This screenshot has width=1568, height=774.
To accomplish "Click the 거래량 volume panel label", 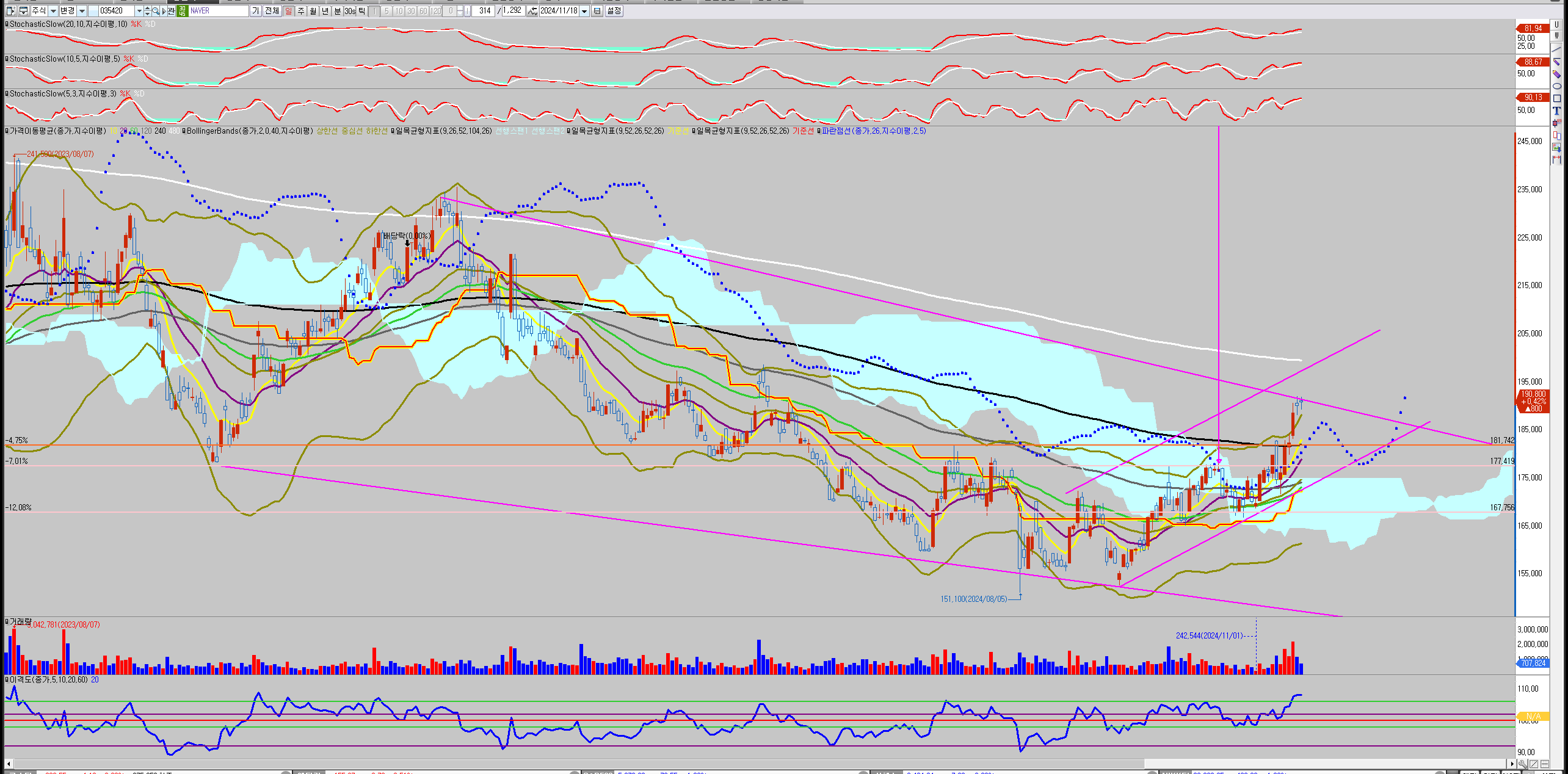I will point(20,621).
